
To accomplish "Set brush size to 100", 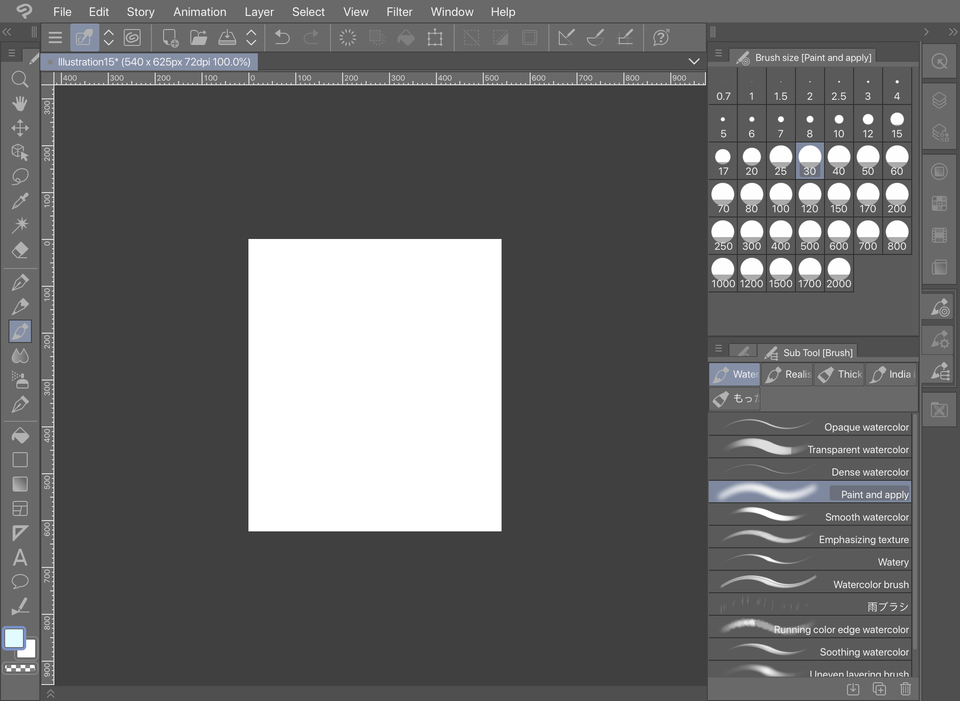I will 780,198.
